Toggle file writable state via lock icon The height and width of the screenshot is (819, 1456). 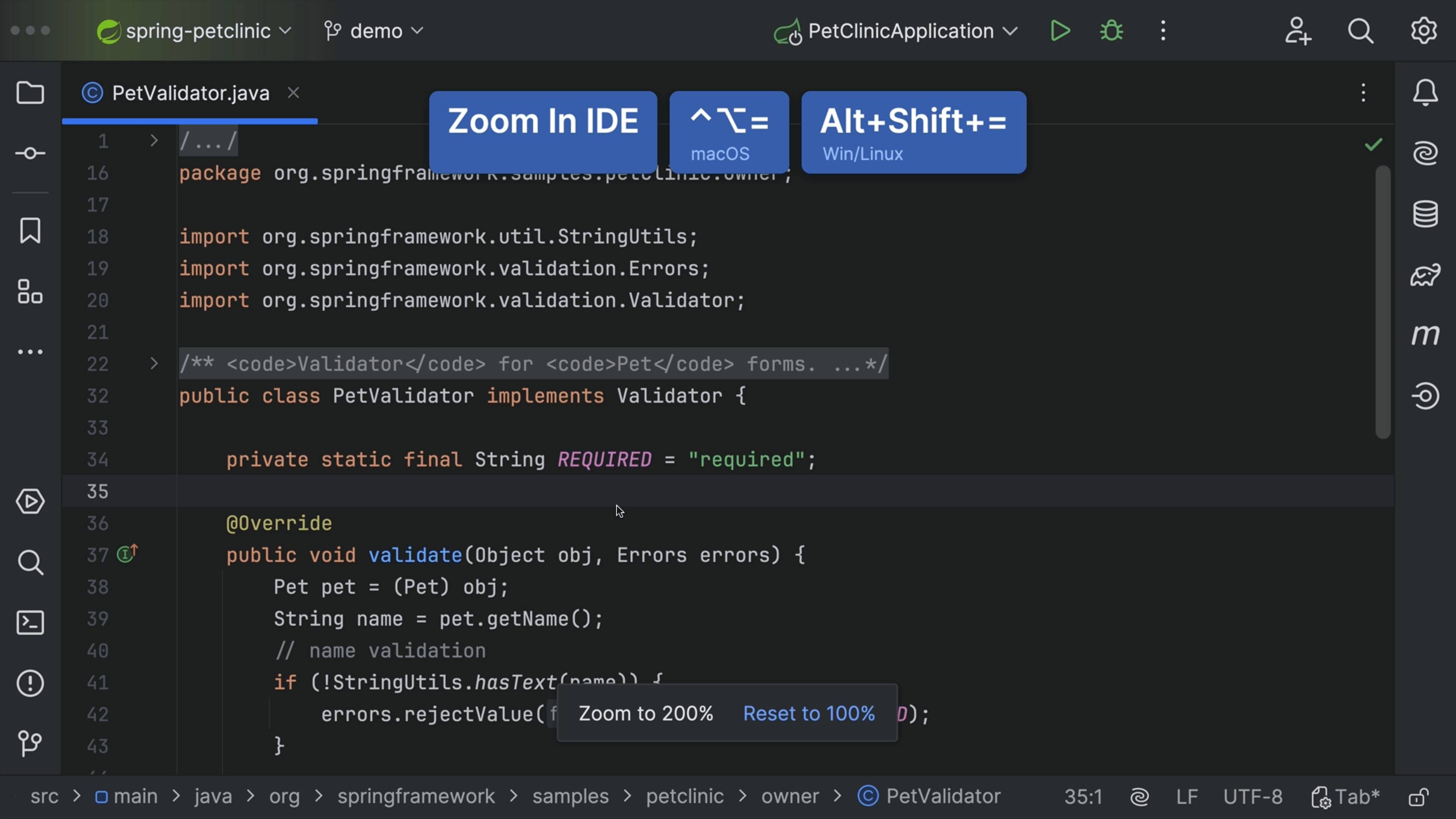(1419, 797)
